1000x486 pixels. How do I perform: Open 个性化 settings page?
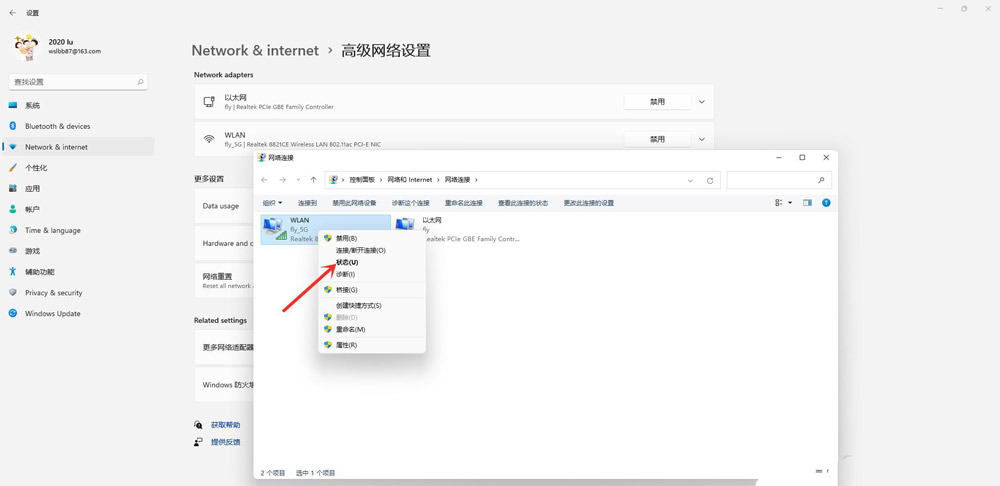[x=78, y=168]
